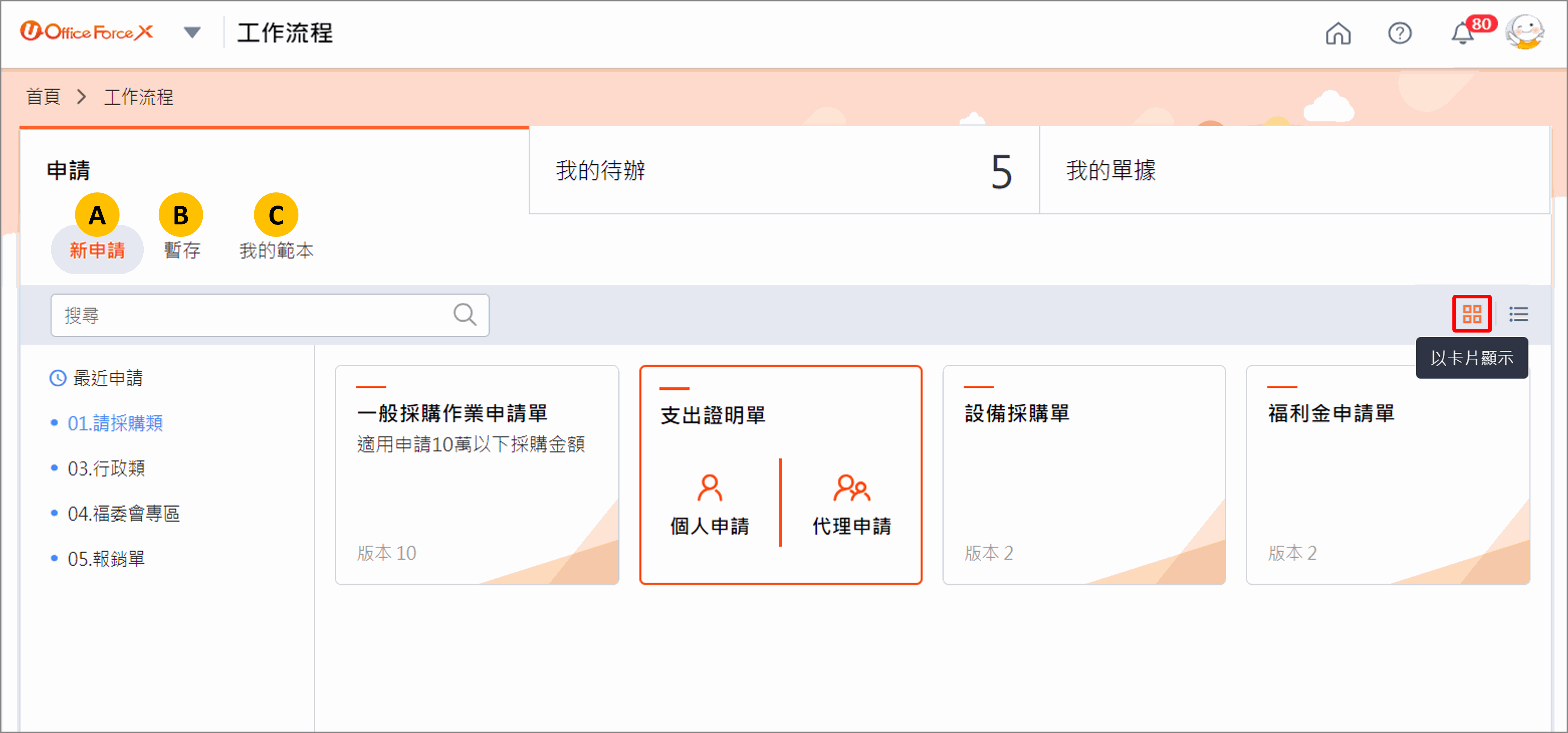Open help question mark icon
This screenshot has width=1568, height=733.
1399,33
